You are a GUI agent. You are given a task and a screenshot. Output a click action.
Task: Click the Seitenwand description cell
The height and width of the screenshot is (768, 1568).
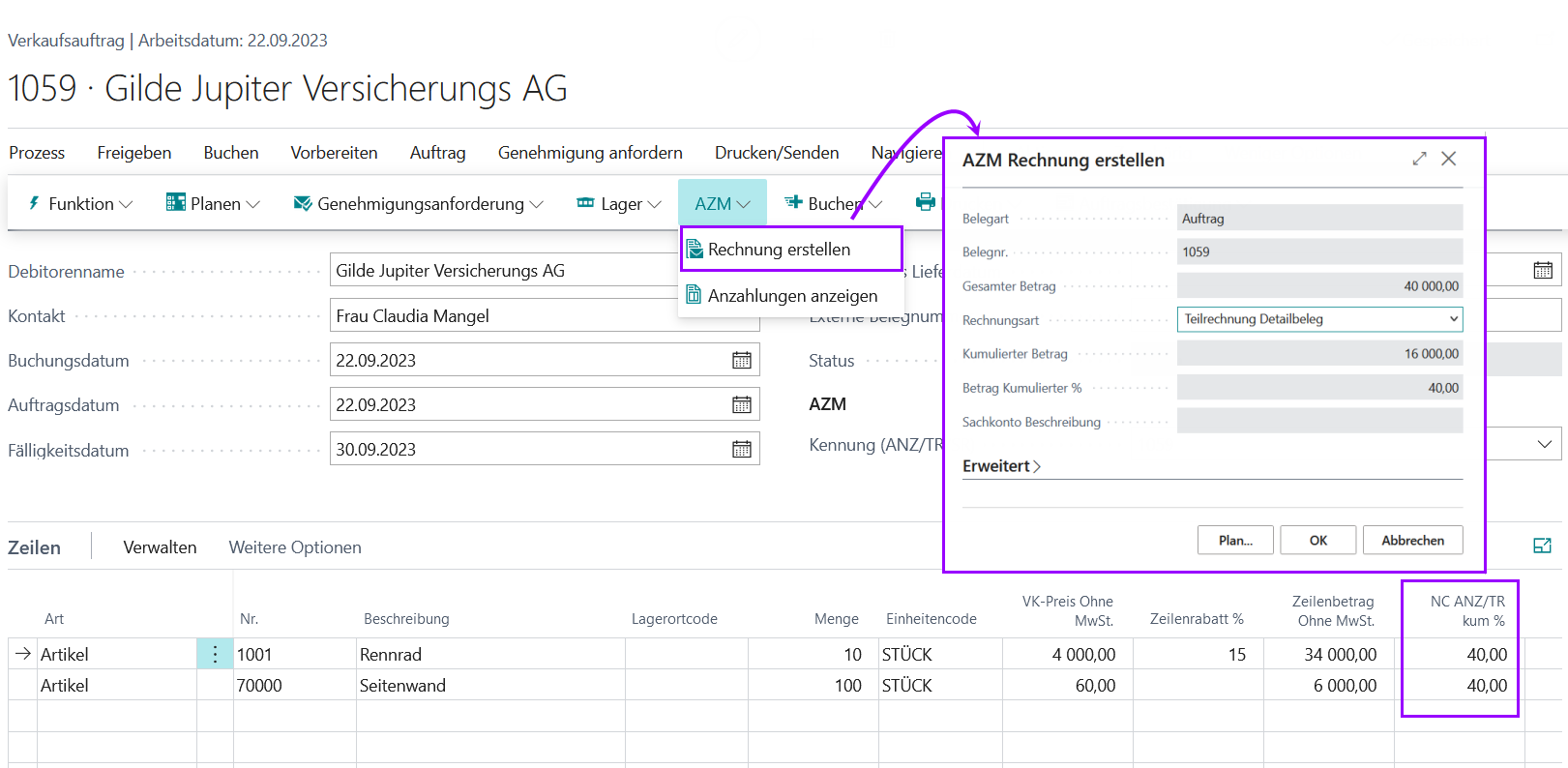pos(490,685)
